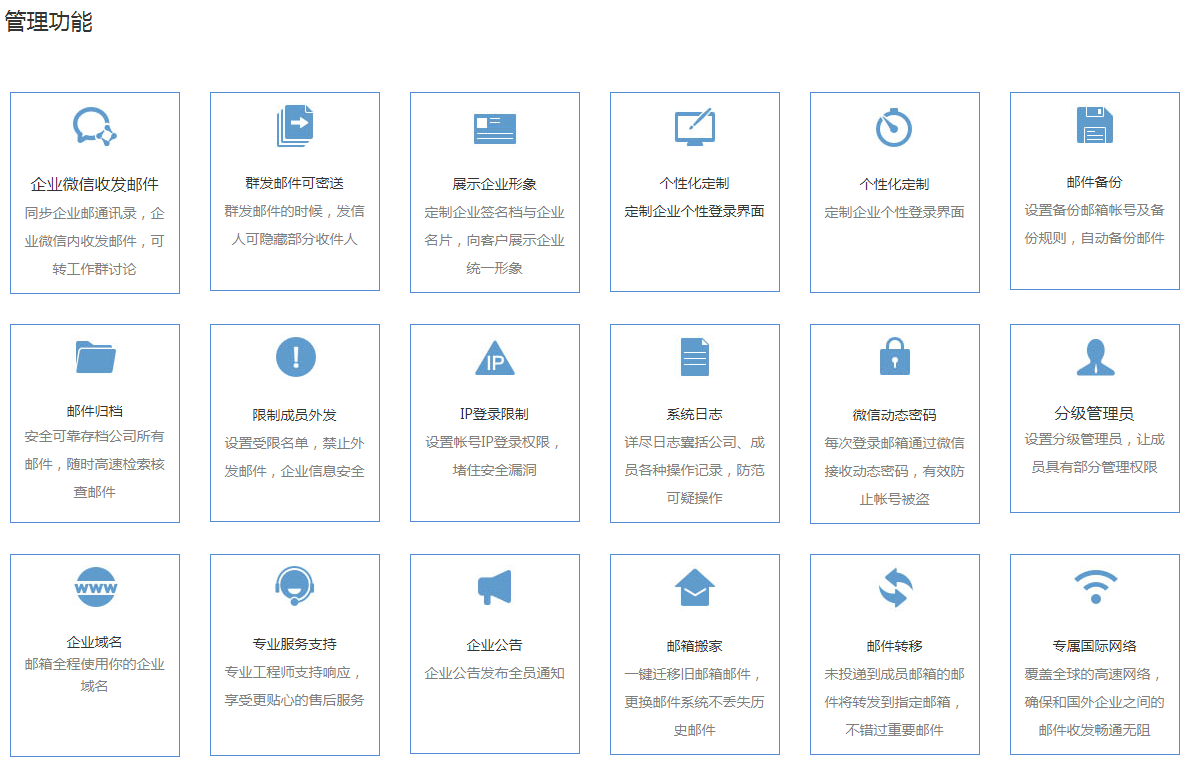Click the exclamation mark 限制成员外发 icon
1194x775 pixels.
(x=295, y=357)
